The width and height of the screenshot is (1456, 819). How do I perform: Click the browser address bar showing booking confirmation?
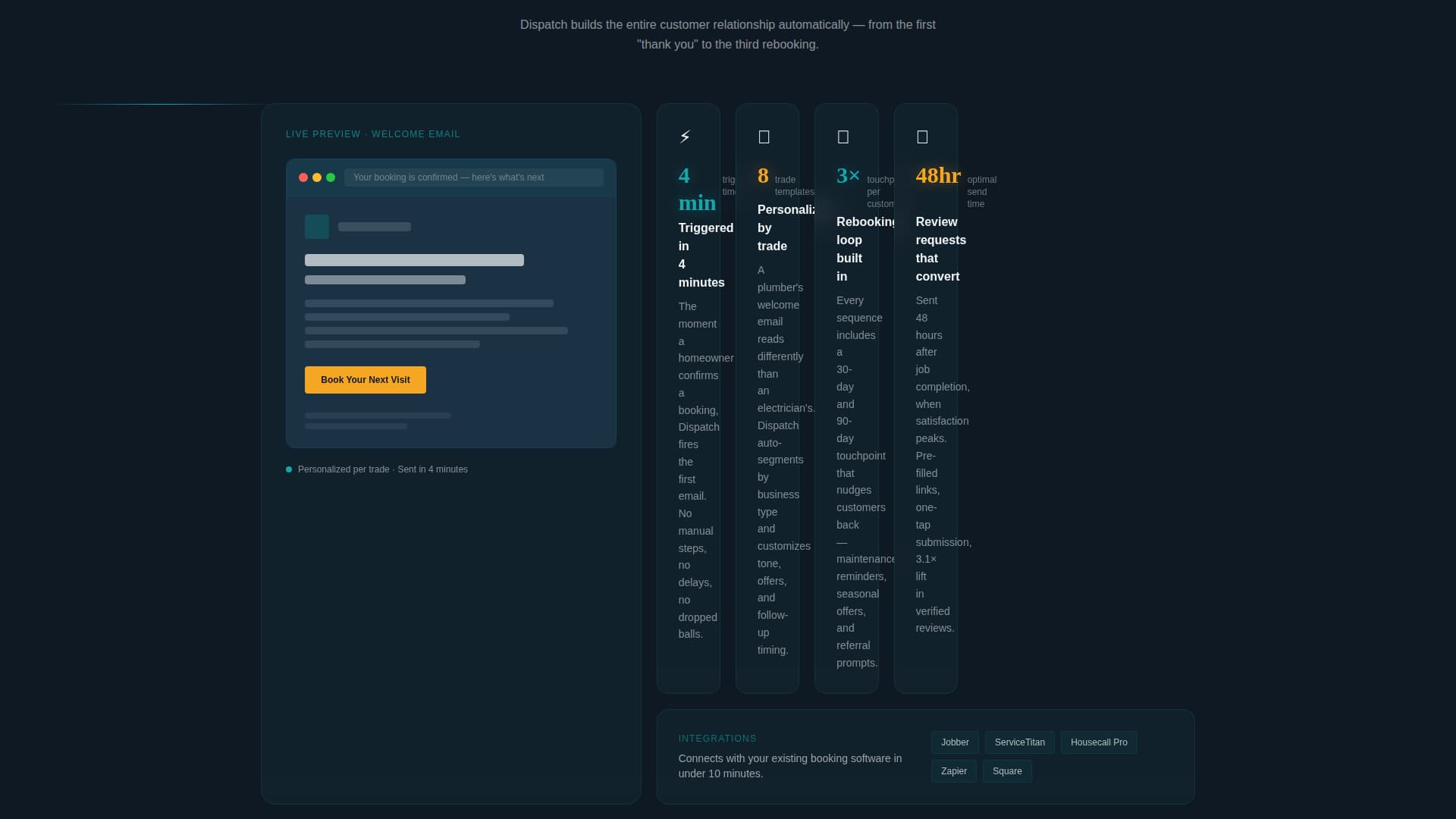[474, 177]
